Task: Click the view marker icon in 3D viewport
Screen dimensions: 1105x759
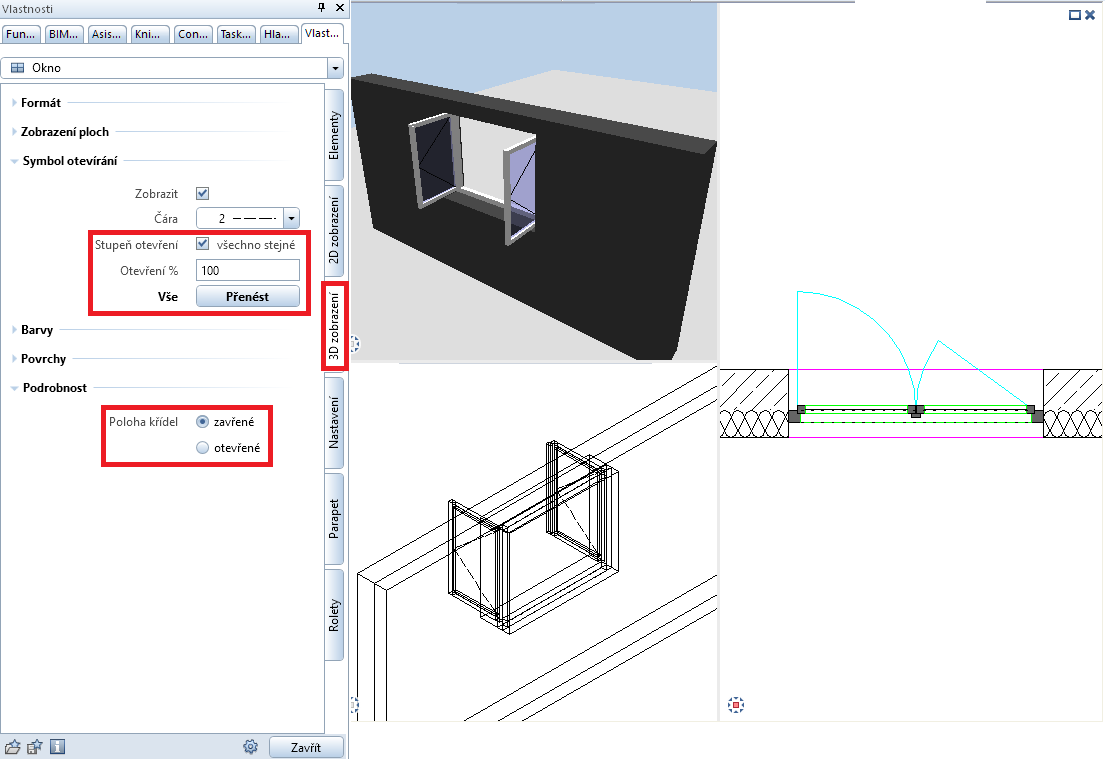Action: [x=355, y=344]
